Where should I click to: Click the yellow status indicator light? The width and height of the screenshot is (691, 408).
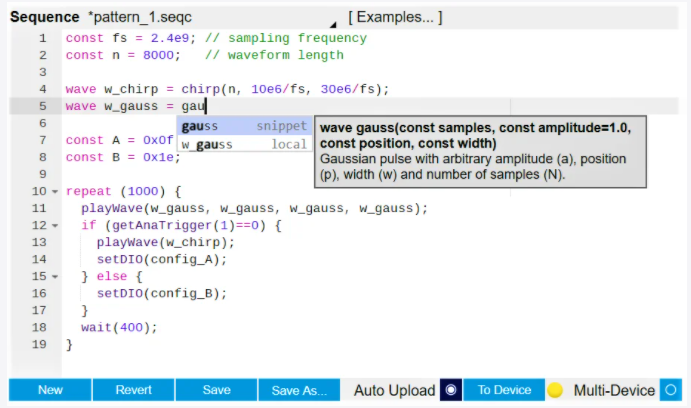(x=555, y=390)
